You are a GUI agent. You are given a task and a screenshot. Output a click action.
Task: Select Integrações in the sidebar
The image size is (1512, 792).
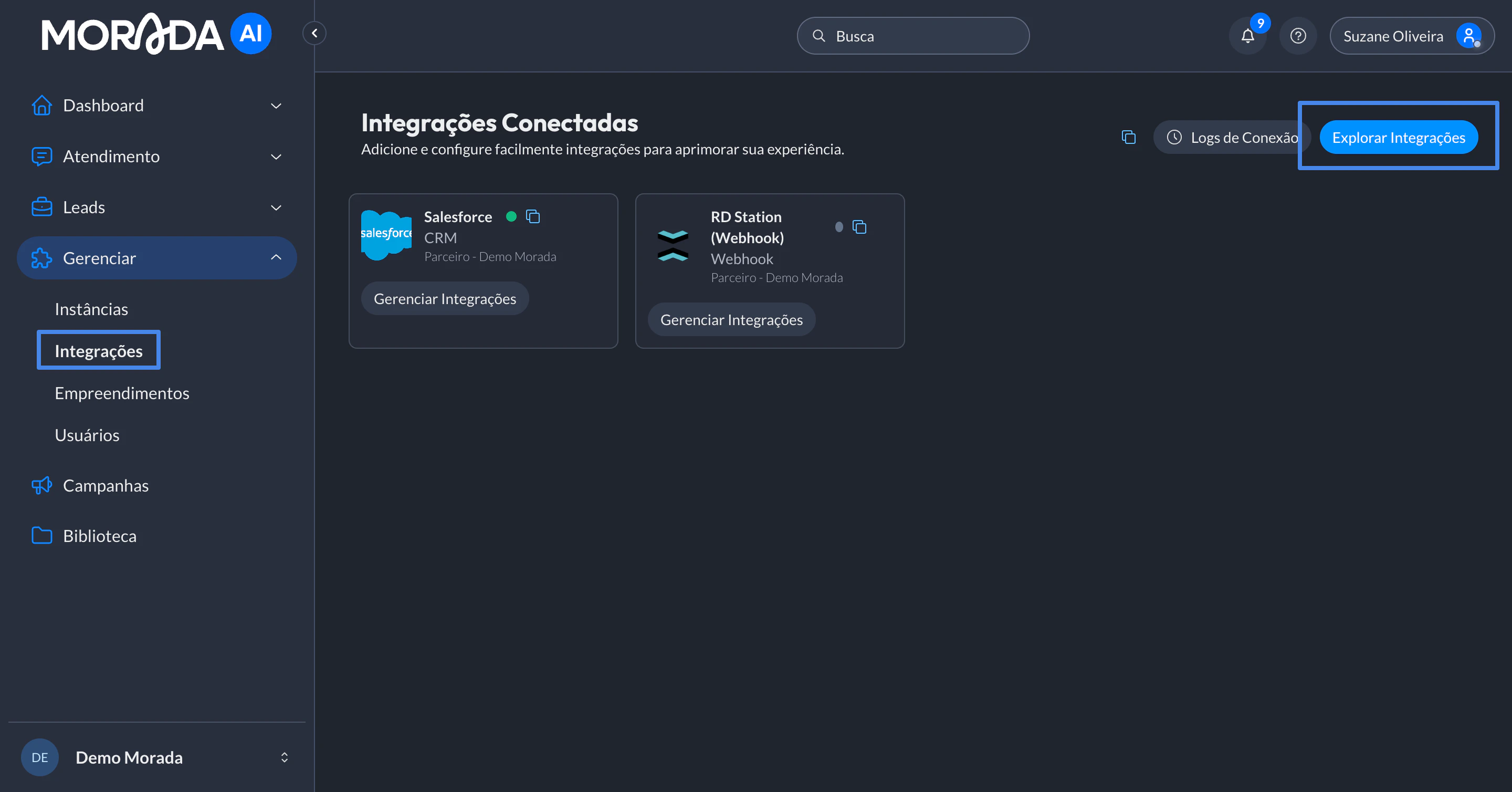98,350
